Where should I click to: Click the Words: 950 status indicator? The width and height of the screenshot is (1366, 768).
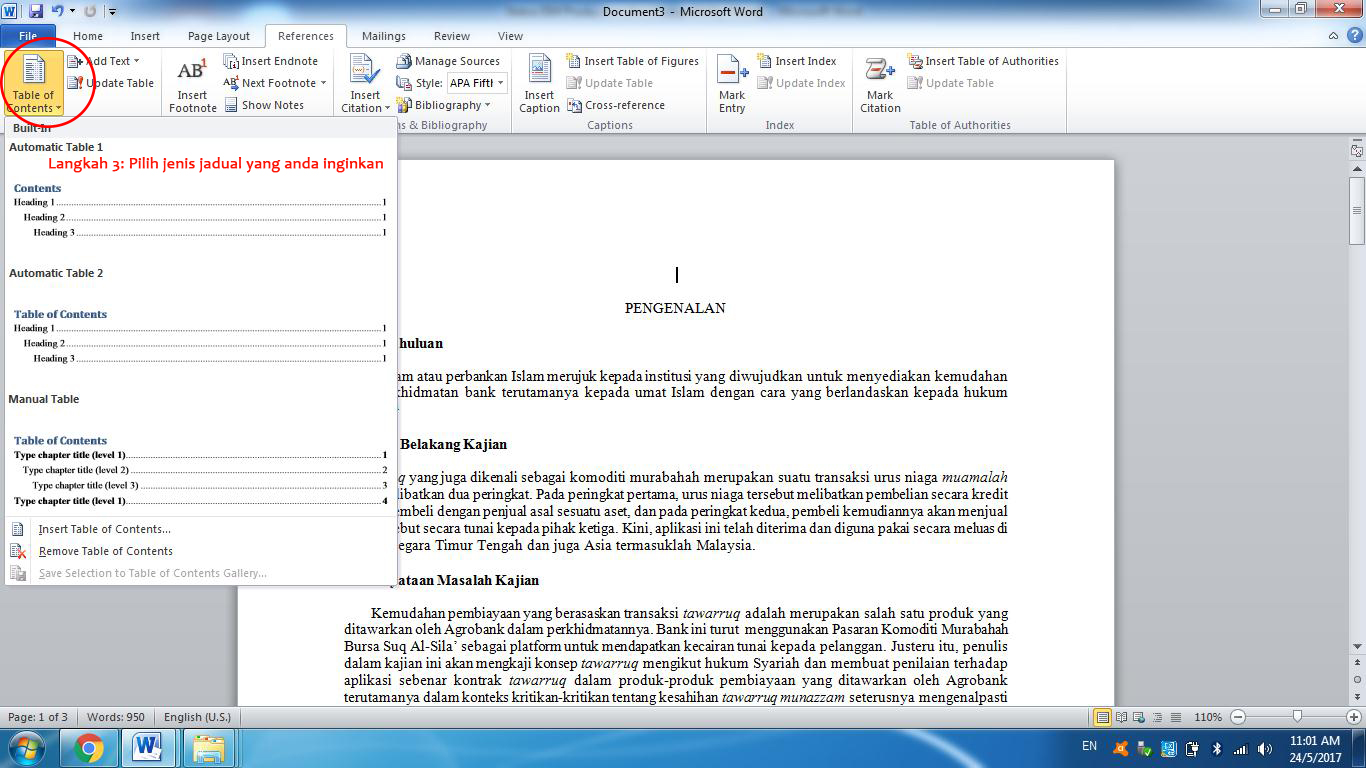click(117, 717)
